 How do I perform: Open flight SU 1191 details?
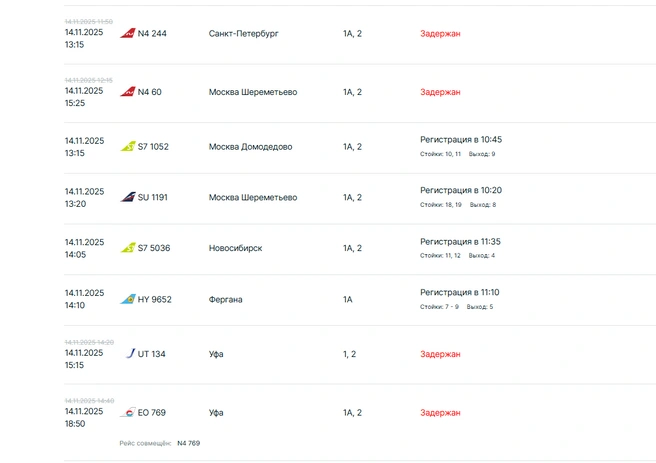point(153,197)
